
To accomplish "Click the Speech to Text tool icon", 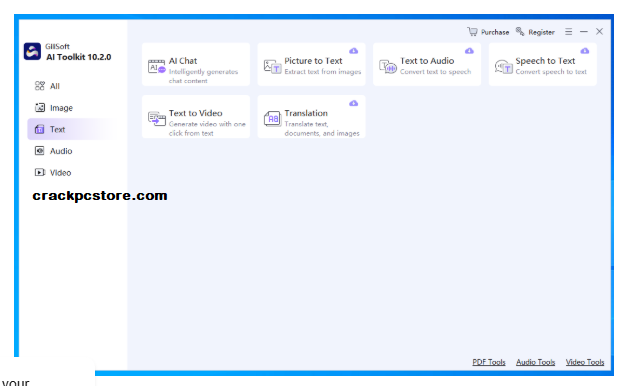I will tap(503, 66).
